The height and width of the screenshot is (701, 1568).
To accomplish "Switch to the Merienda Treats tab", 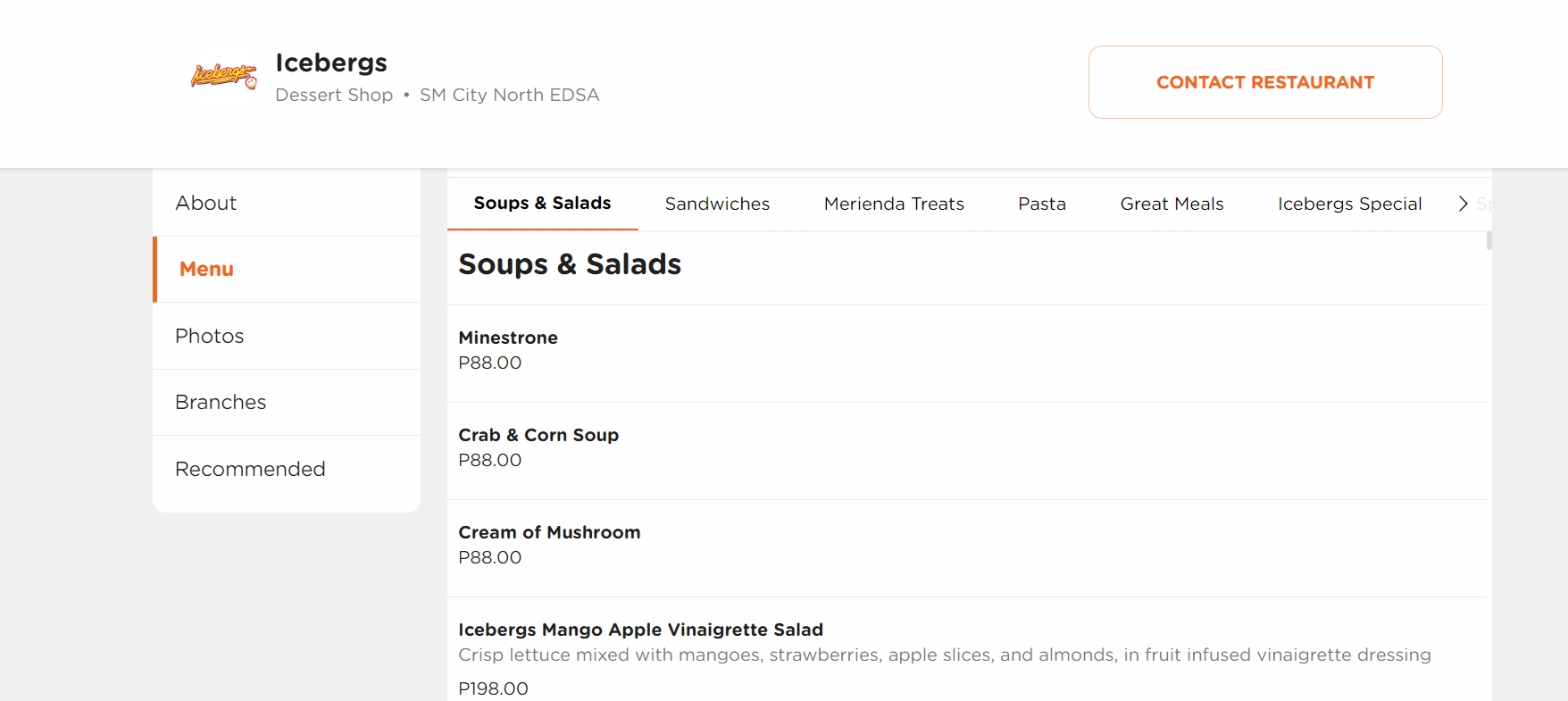I will [893, 204].
